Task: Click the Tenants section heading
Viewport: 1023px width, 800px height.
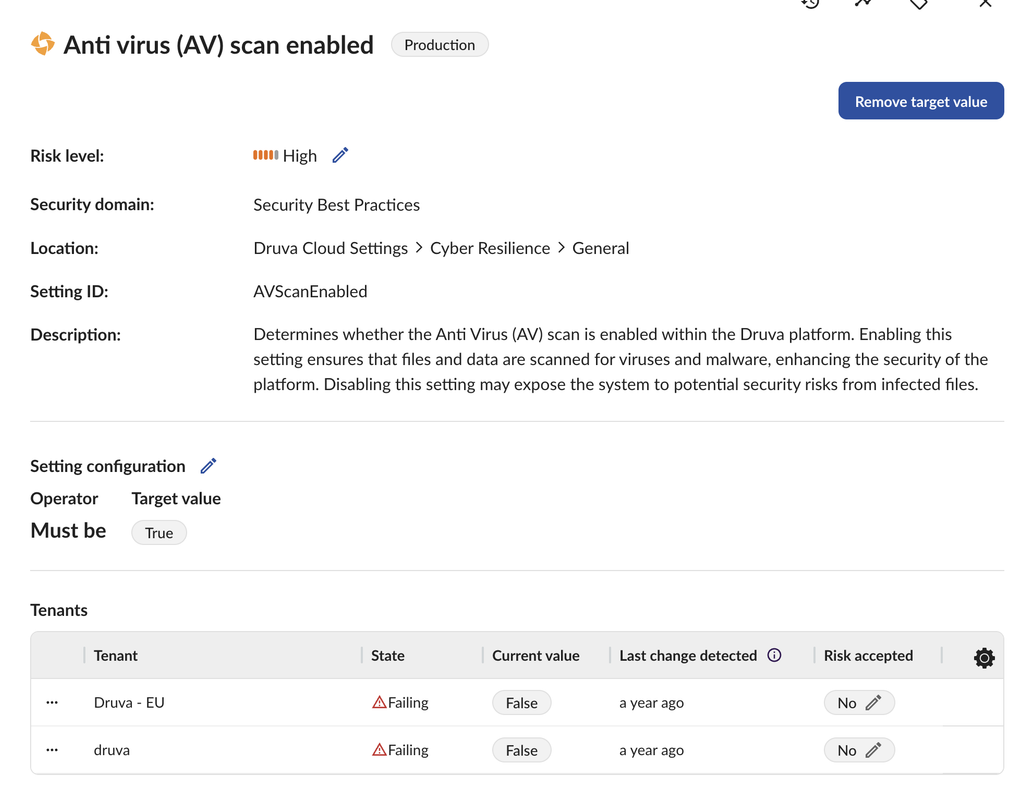Action: point(59,610)
